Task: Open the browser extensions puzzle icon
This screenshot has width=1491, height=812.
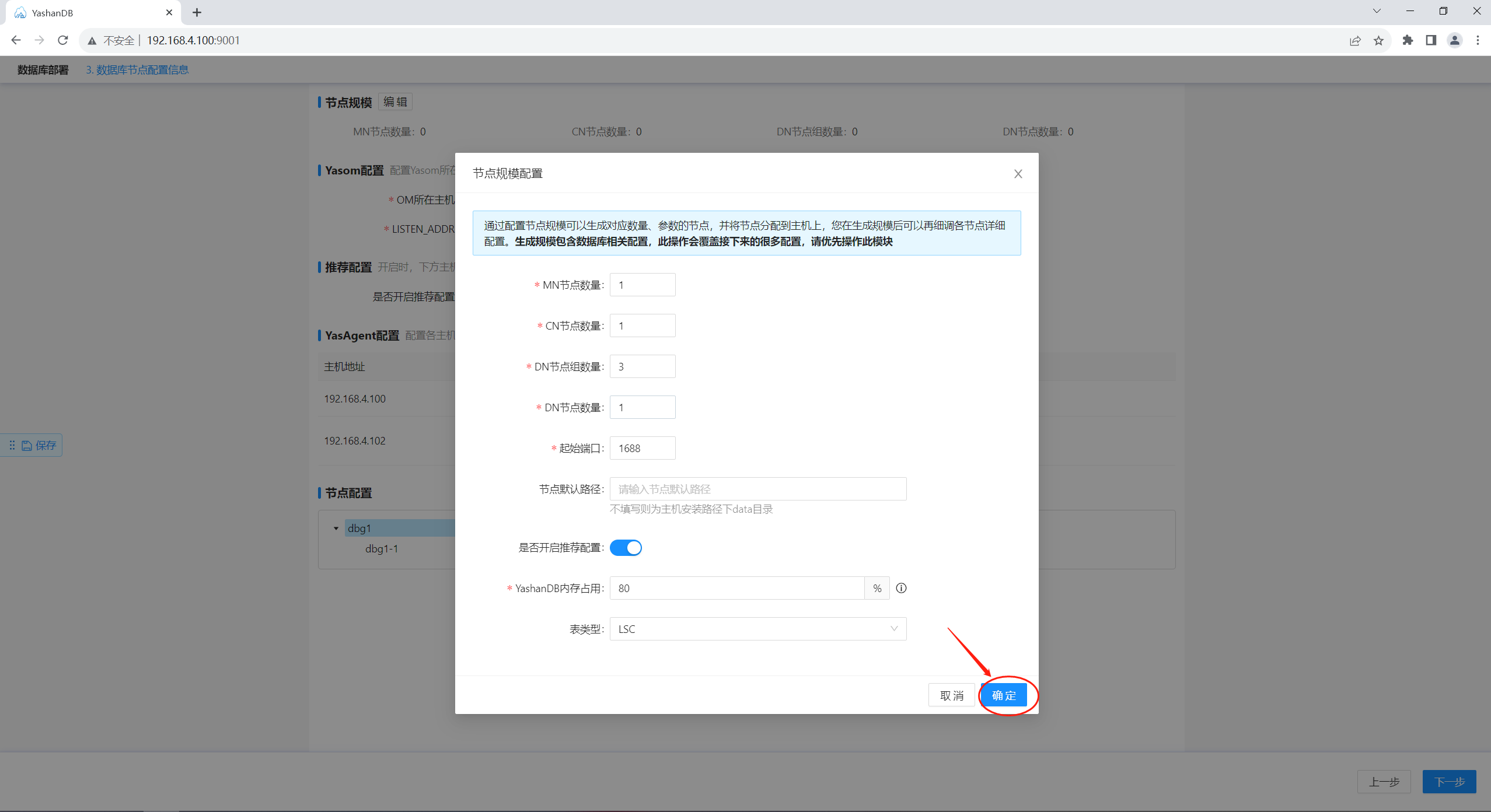Action: [1408, 40]
